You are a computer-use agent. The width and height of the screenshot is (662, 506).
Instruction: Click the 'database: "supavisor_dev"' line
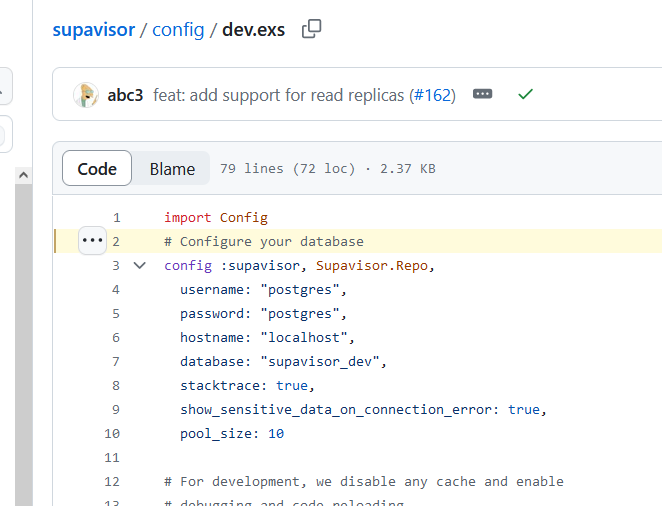(x=283, y=362)
